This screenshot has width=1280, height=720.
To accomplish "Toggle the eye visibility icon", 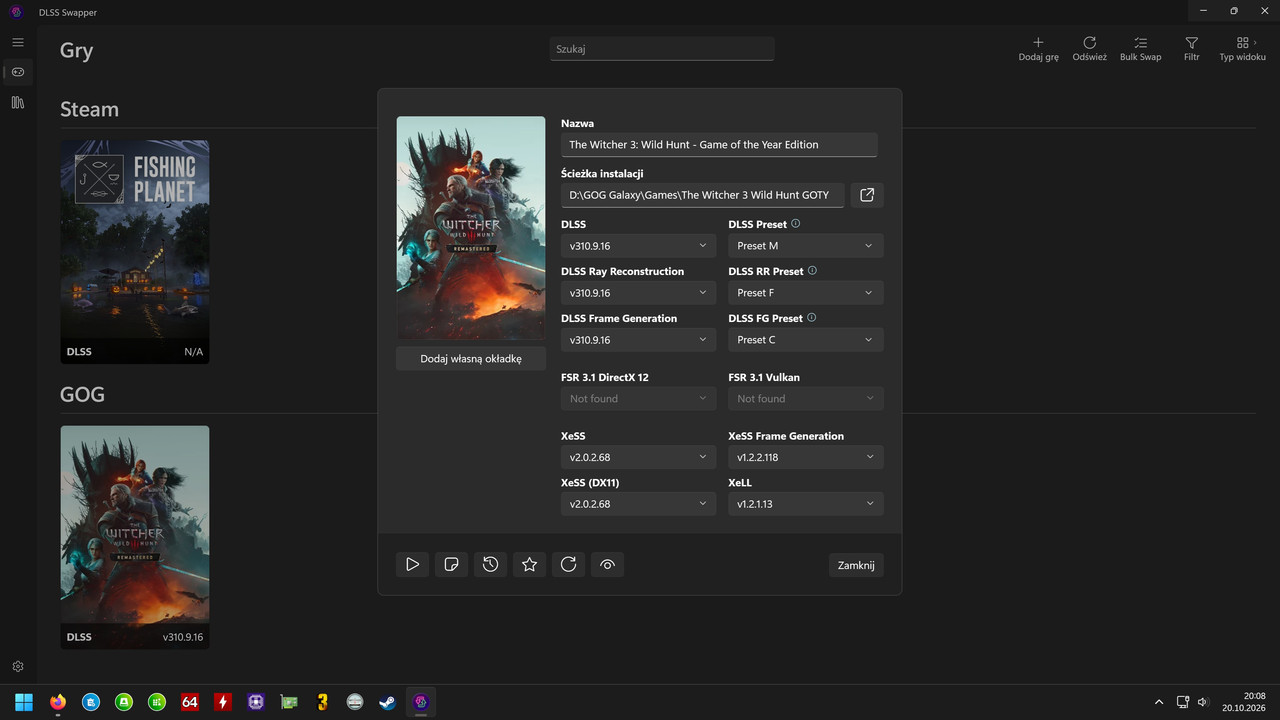I will click(x=607, y=565).
